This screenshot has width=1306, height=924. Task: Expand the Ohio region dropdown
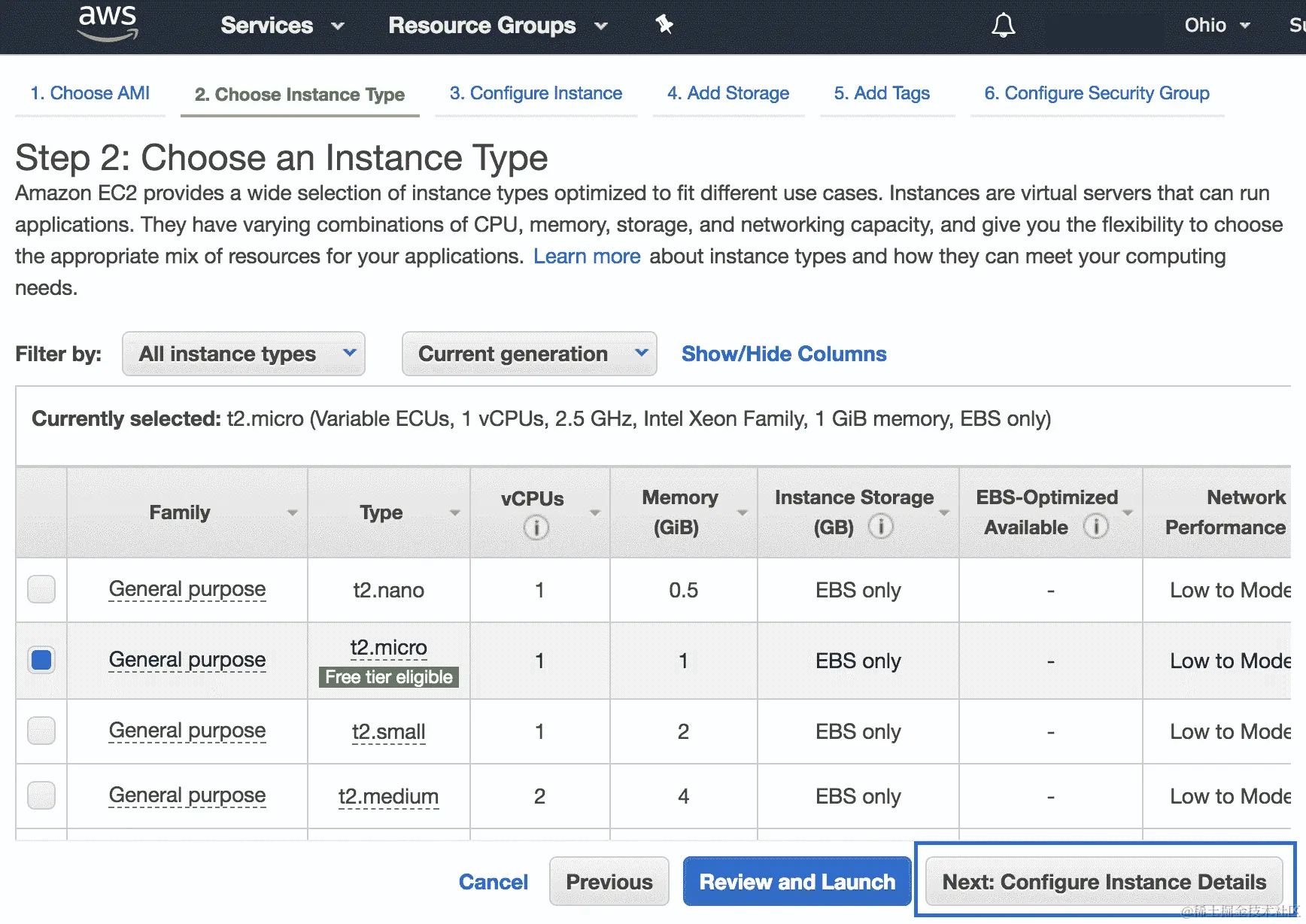[x=1216, y=26]
